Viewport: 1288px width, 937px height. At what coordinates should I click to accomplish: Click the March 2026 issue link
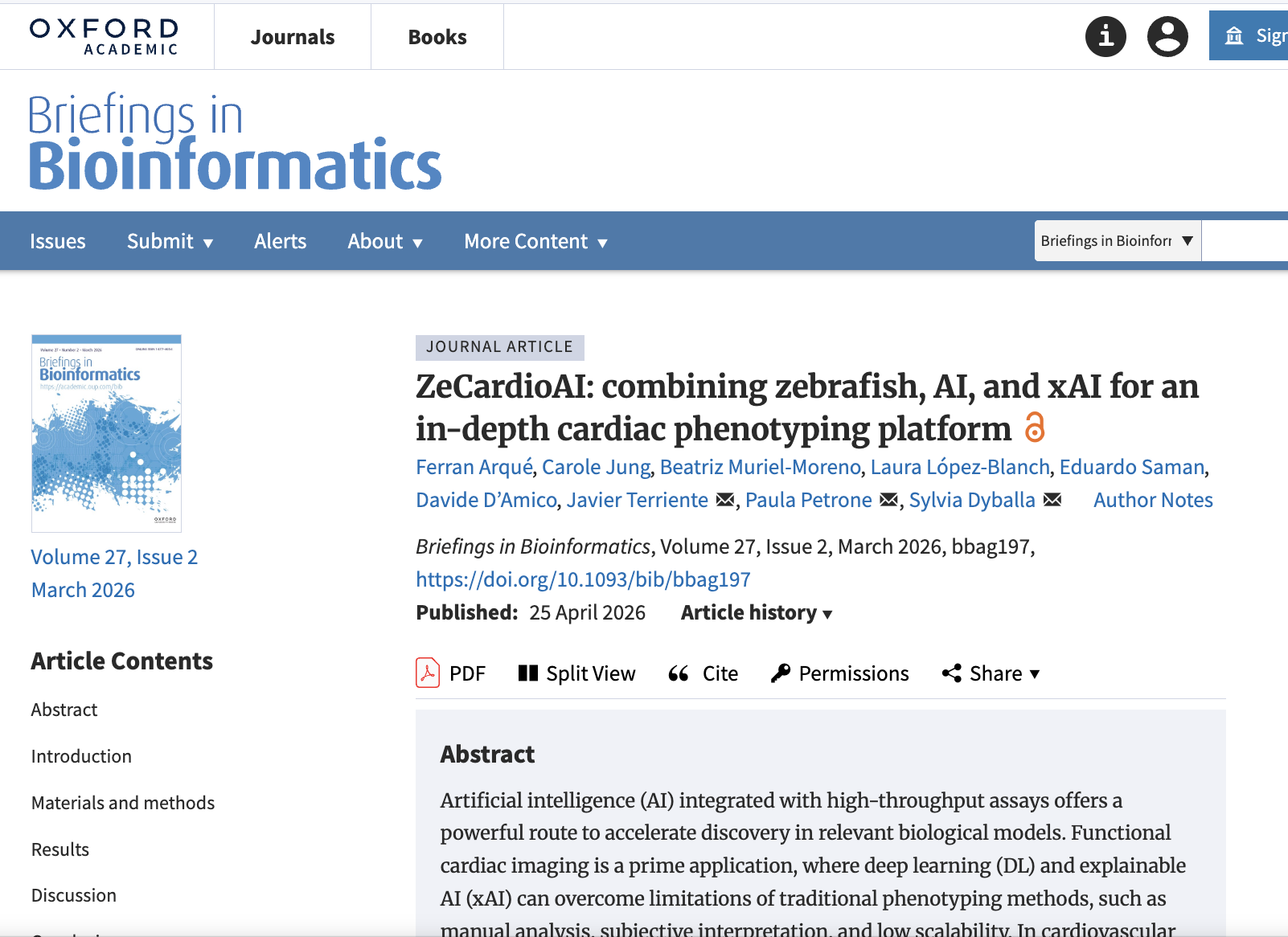tap(83, 590)
